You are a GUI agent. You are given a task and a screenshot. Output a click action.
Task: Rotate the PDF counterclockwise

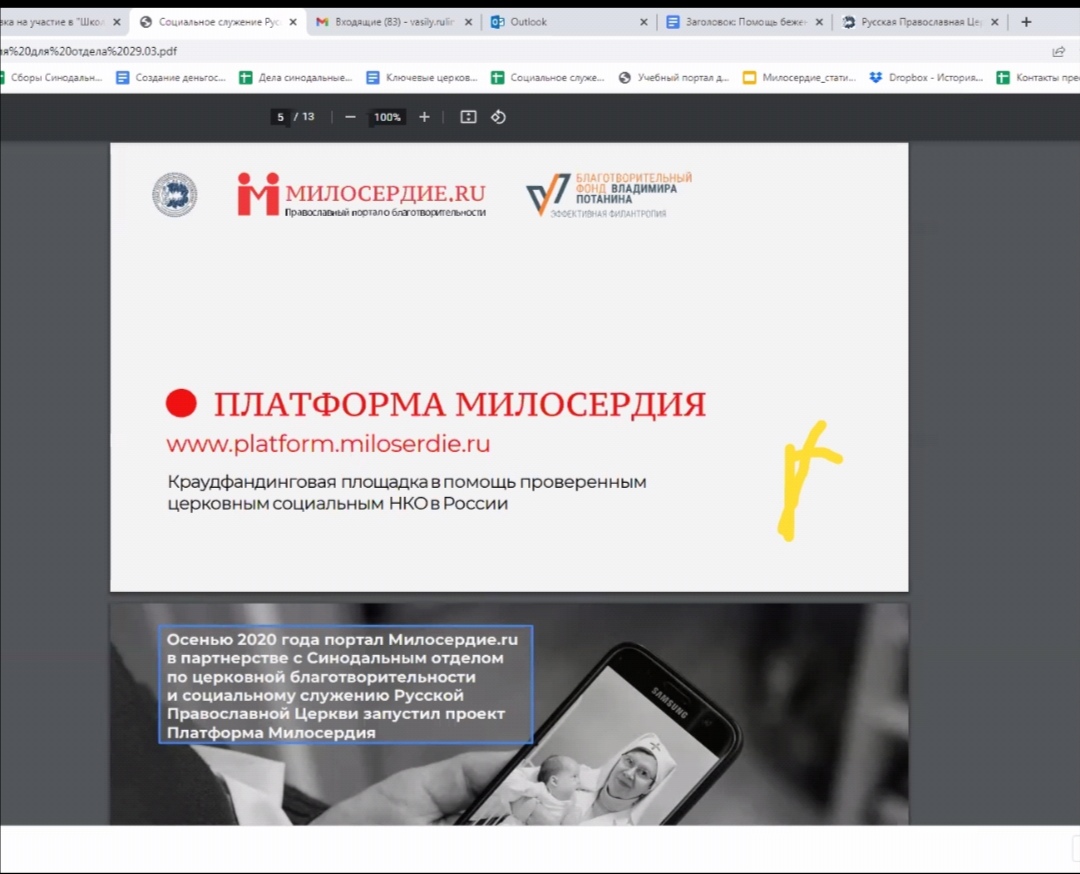click(498, 117)
